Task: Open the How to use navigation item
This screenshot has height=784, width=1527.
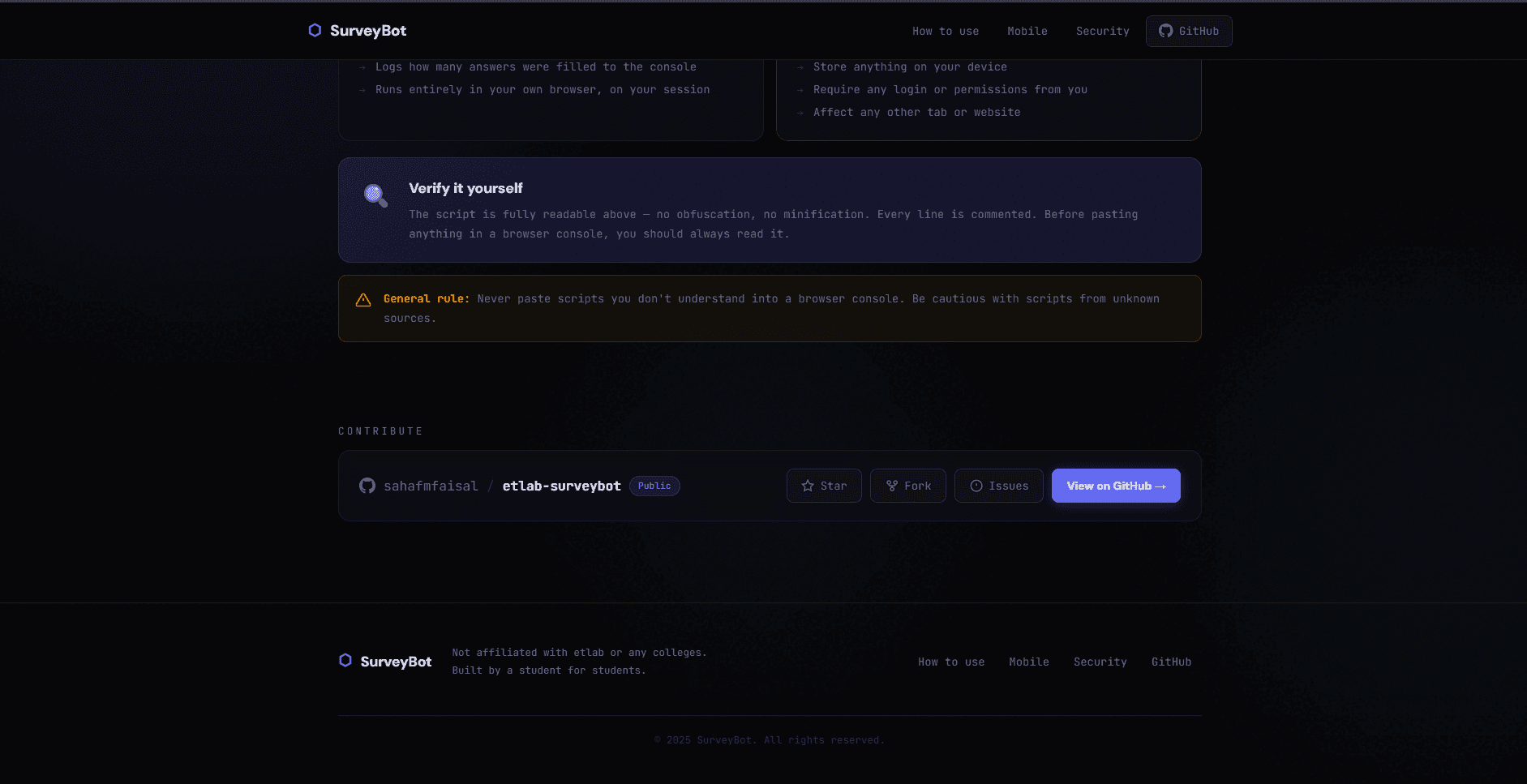Action: pos(945,31)
